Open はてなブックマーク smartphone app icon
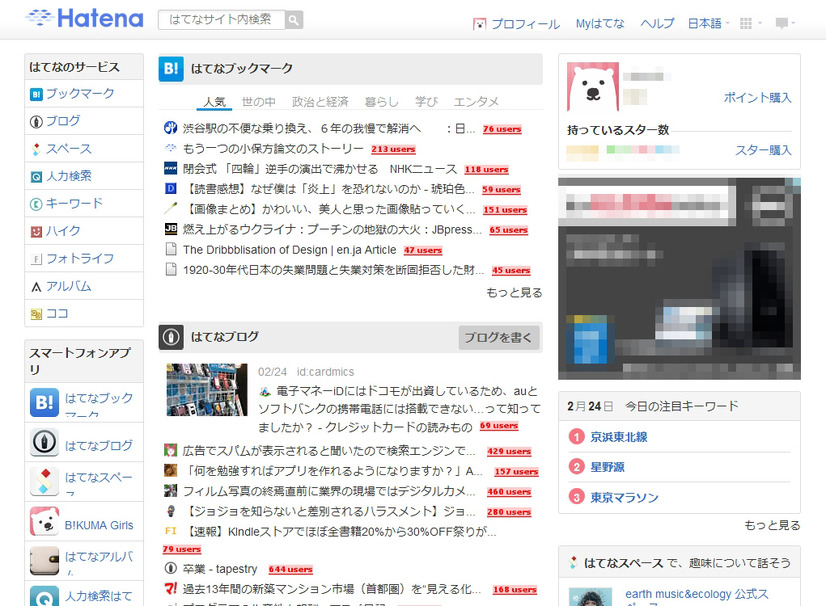 (44, 403)
